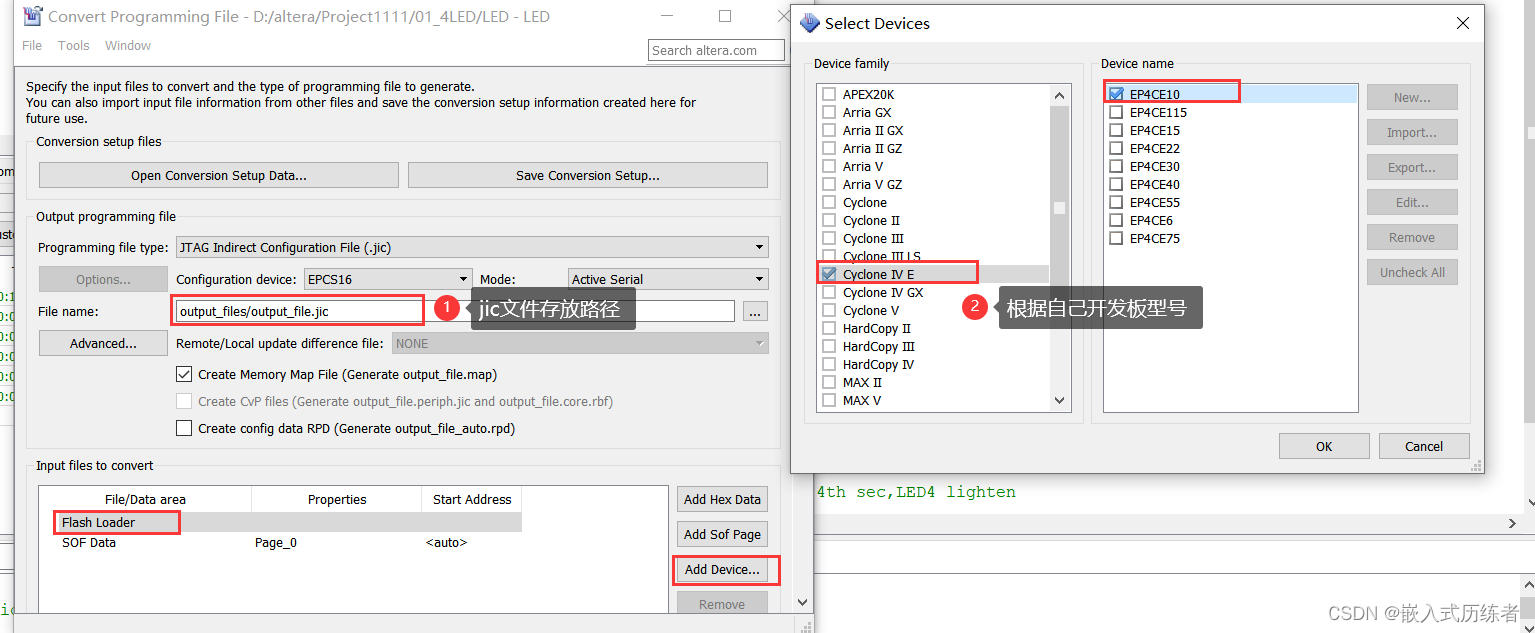This screenshot has width=1535, height=633.
Task: Check the EP4CE6 device
Action: [1116, 220]
